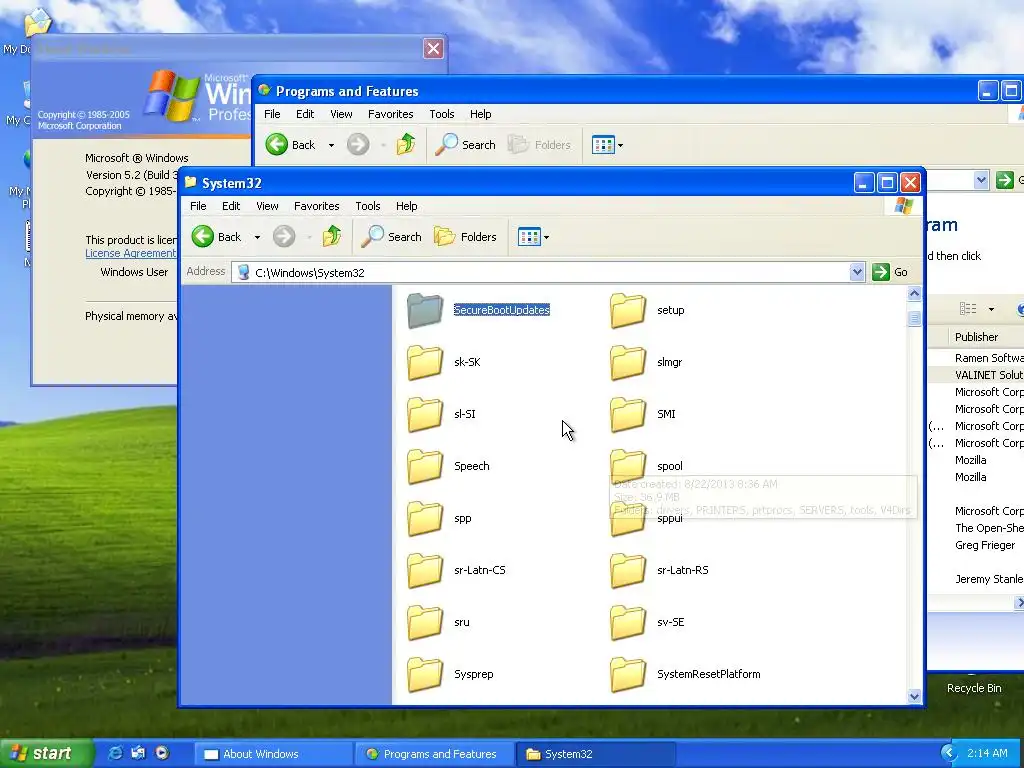
Task: Select the sl-SI folder
Action: [x=441, y=414]
